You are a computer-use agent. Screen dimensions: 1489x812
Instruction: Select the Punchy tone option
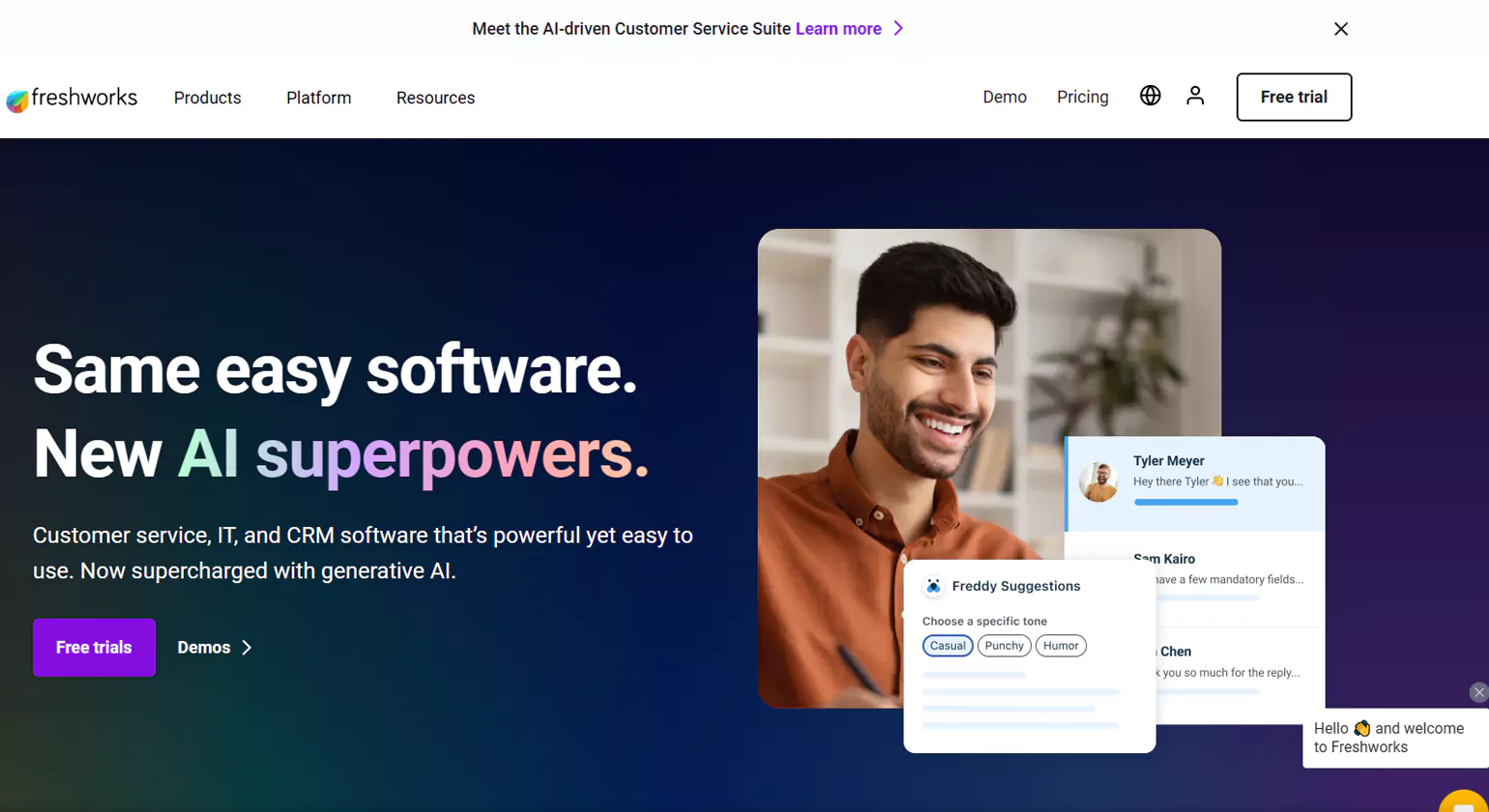pos(1005,646)
